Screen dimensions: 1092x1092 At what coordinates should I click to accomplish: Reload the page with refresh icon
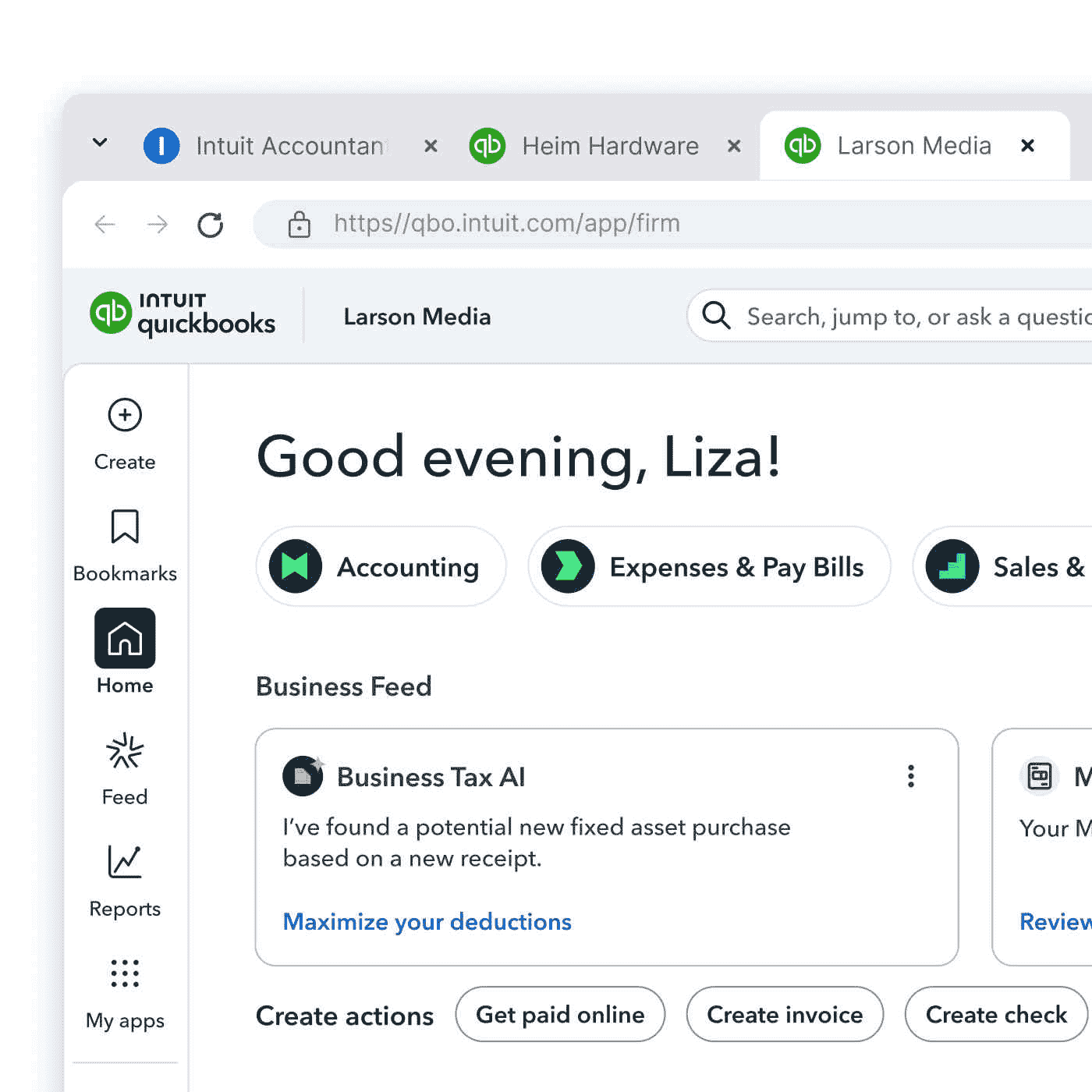tap(210, 225)
